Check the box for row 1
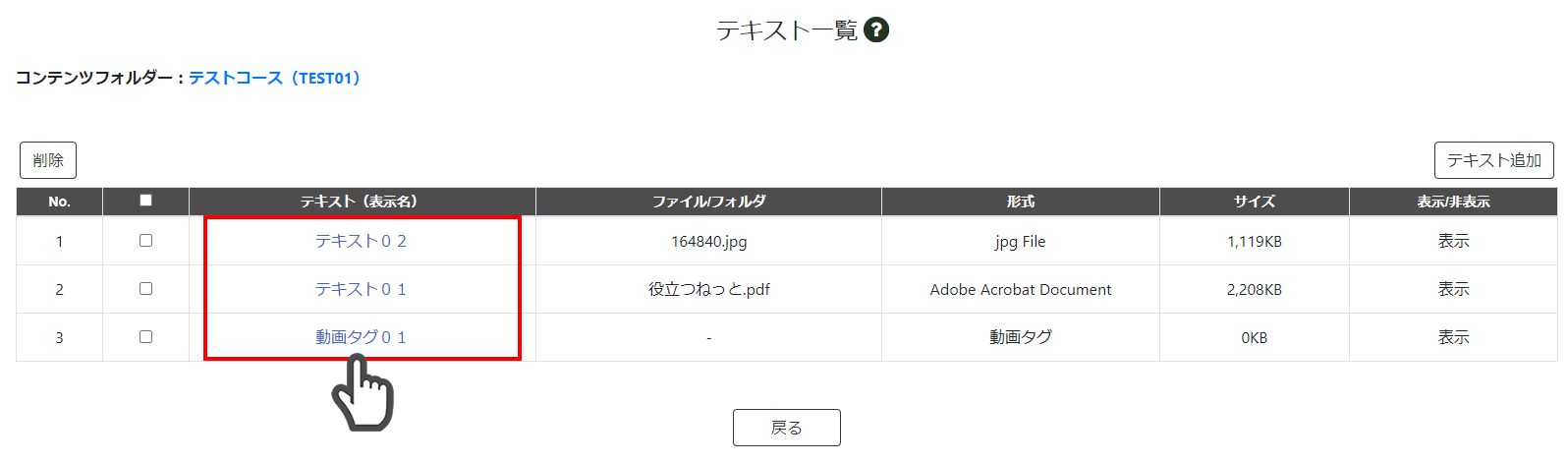Viewport: 1568px width, 463px height. tap(145, 240)
